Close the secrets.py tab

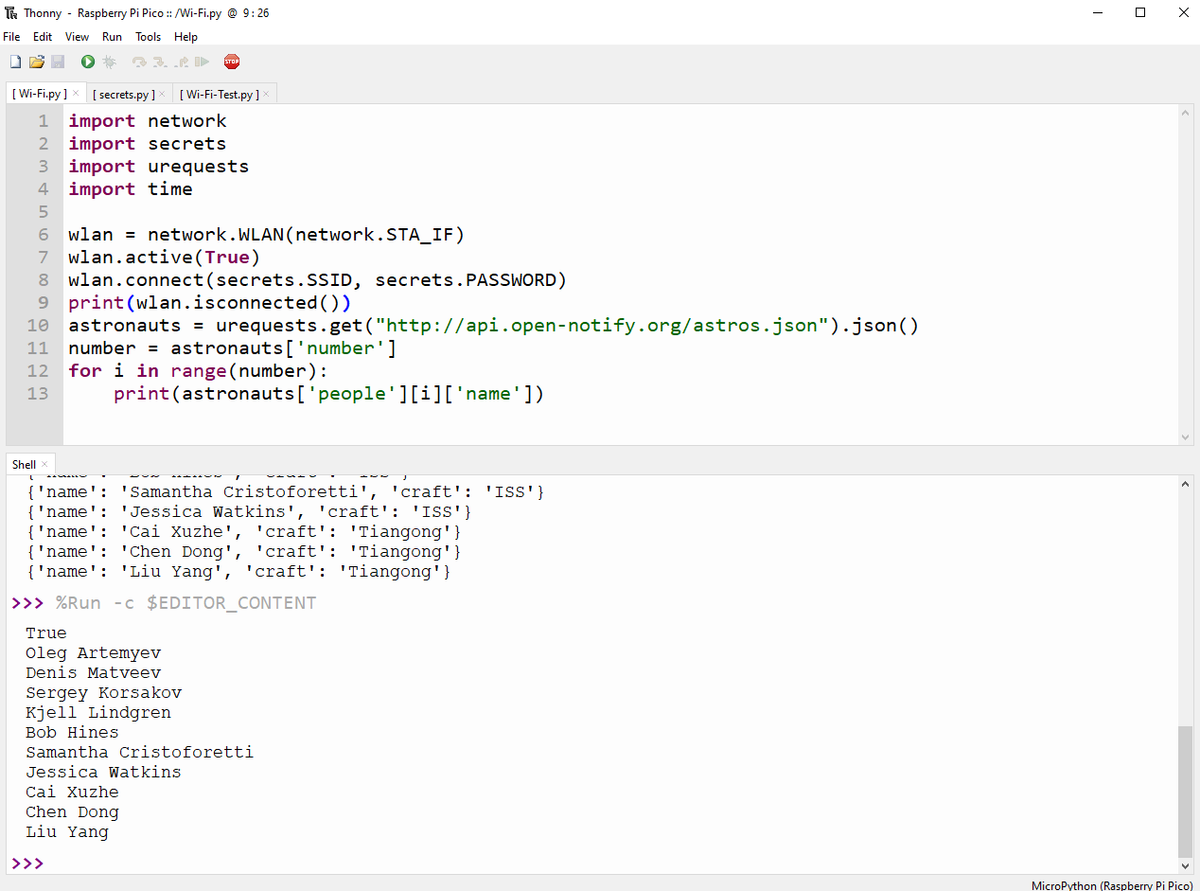coord(162,94)
